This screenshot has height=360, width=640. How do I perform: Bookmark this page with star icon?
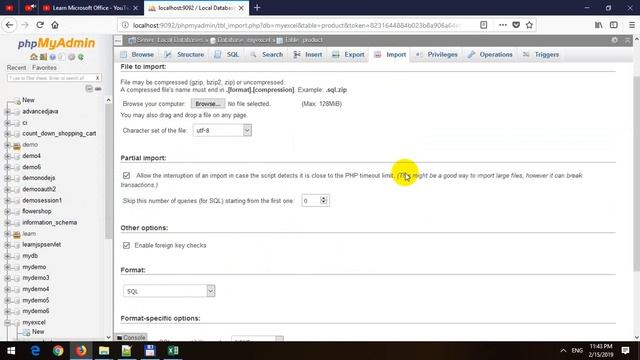(x=529, y=25)
